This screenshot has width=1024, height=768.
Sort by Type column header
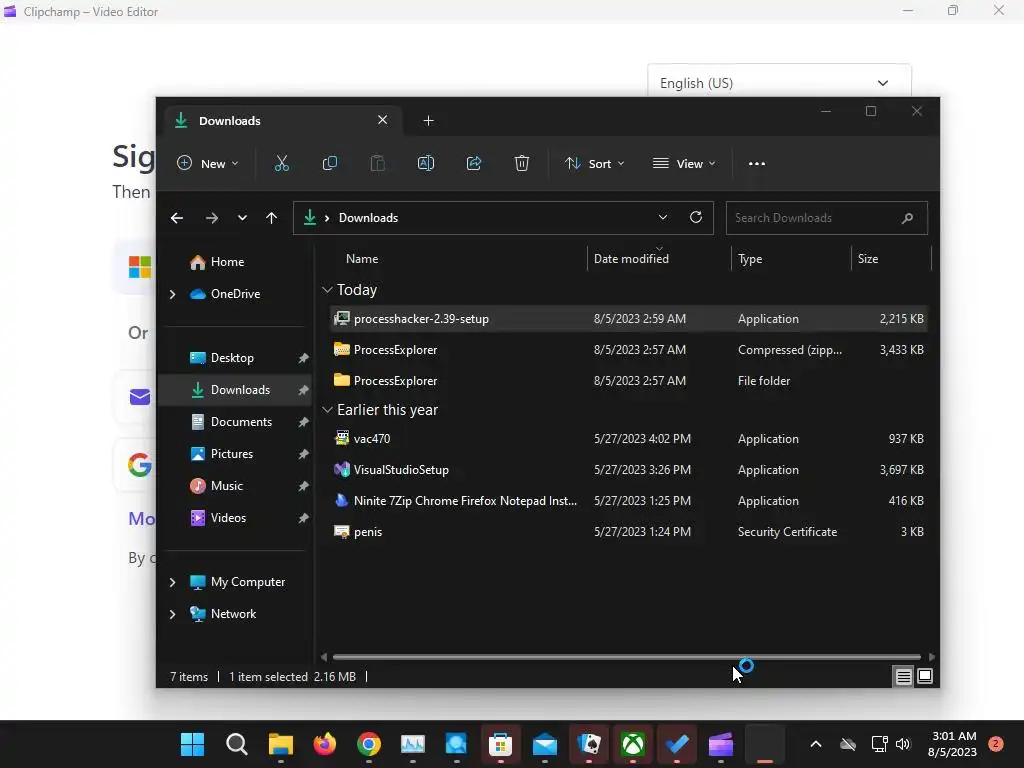tap(750, 259)
